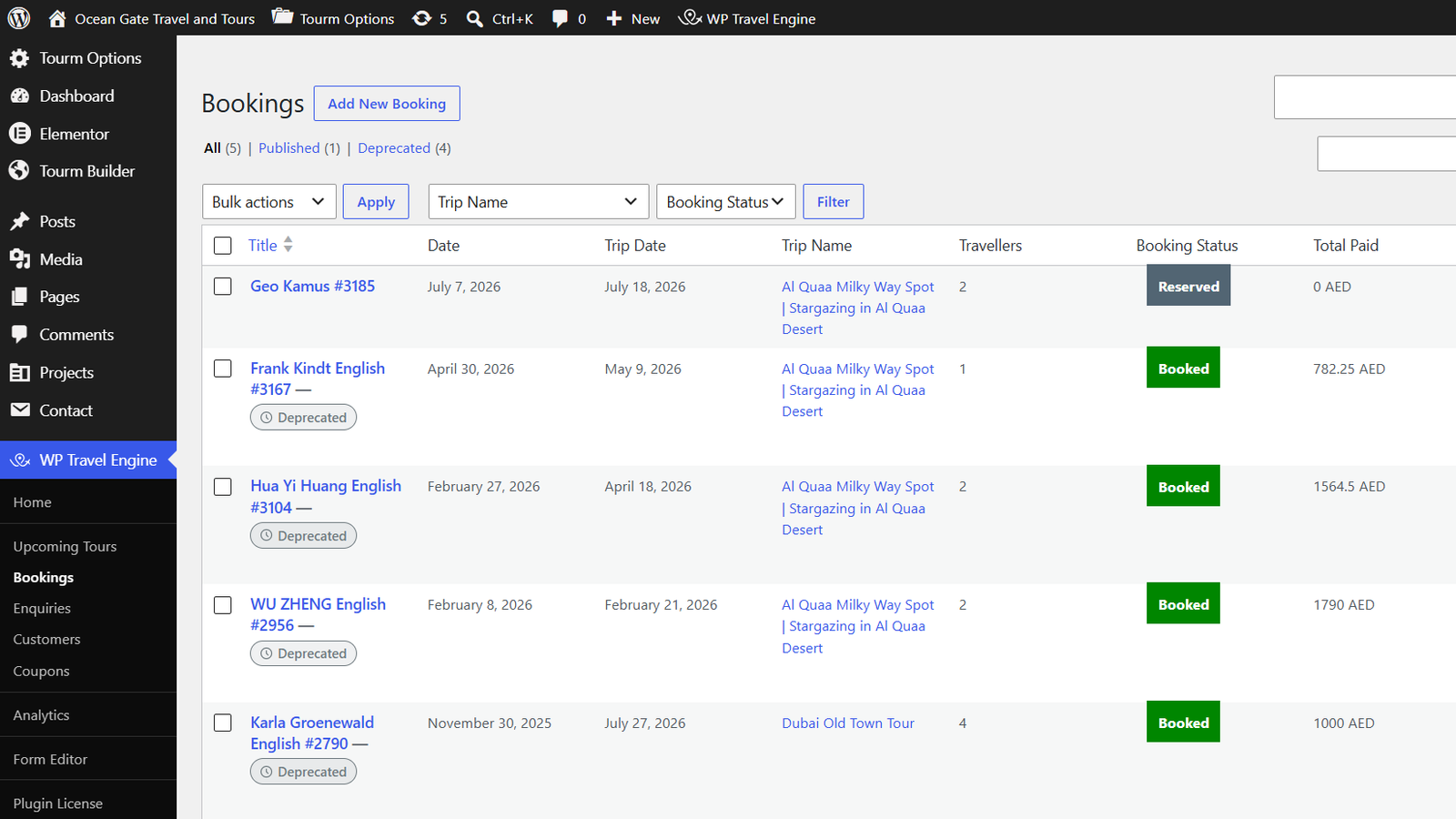Viewport: 1456px width, 819px height.
Task: Open the site home icon in admin bar
Action: 57,18
